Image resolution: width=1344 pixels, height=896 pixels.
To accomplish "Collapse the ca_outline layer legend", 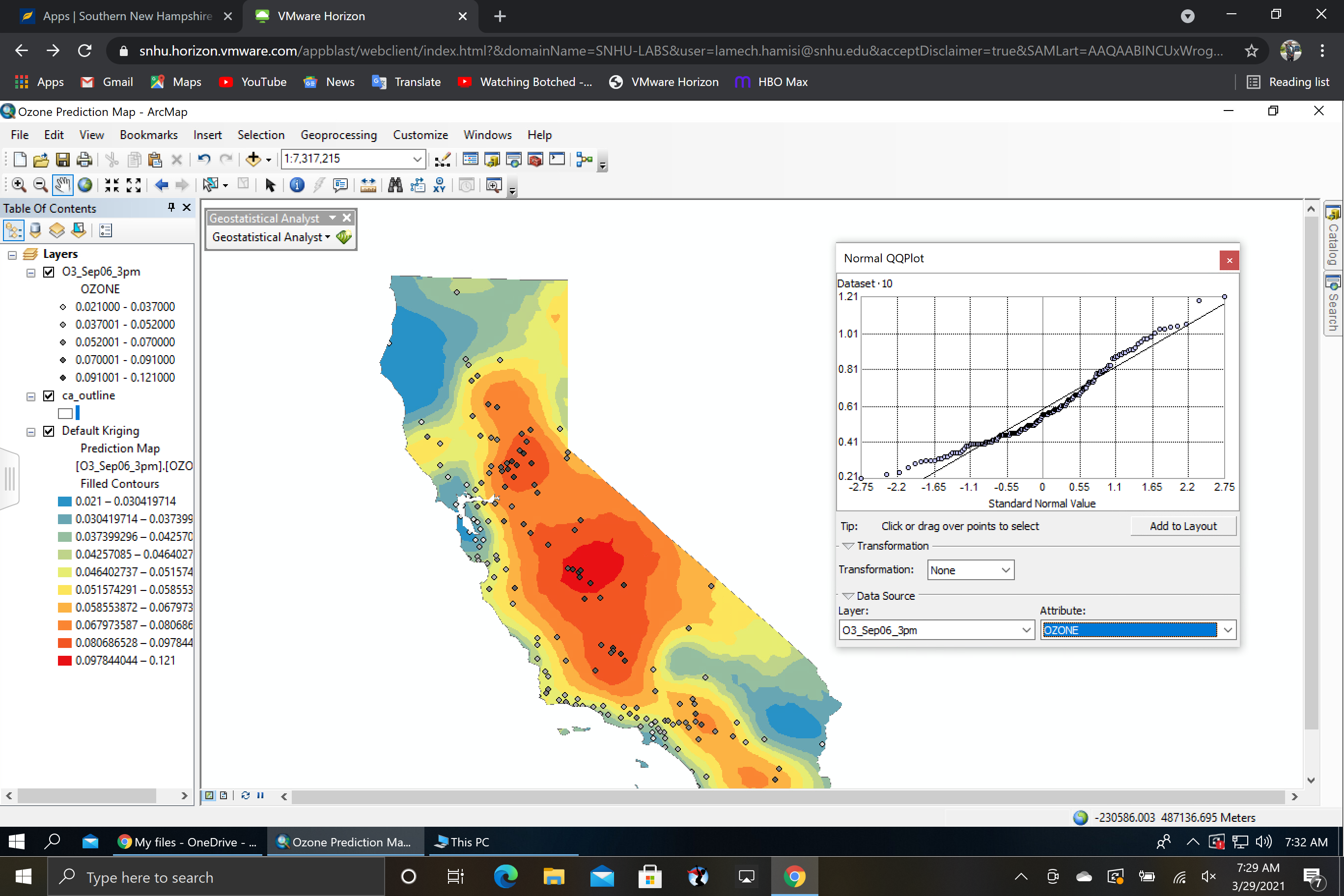I will pos(31,396).
